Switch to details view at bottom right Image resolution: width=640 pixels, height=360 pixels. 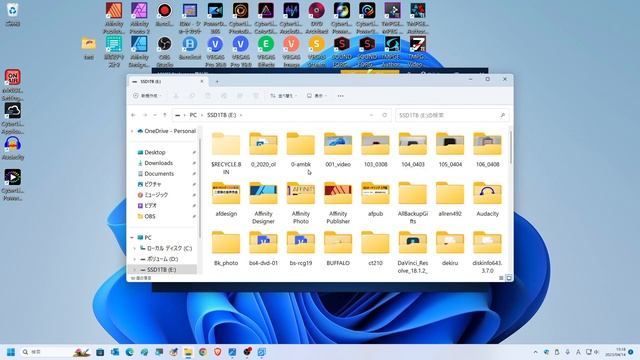[501, 278]
